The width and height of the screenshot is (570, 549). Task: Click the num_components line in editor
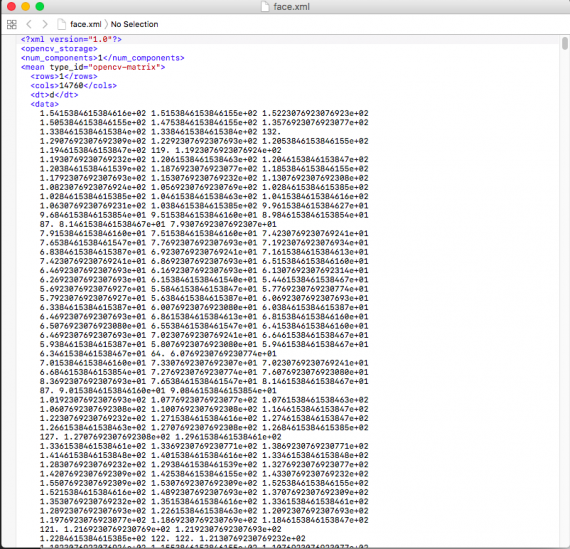[103, 58]
